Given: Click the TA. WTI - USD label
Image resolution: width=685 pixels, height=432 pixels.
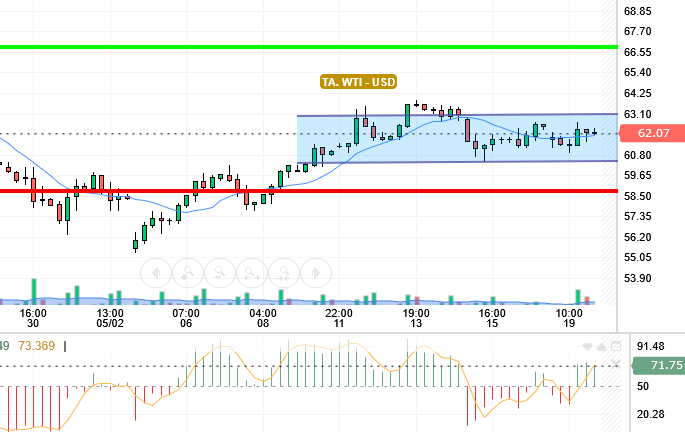Looking at the screenshot, I should 358,82.
